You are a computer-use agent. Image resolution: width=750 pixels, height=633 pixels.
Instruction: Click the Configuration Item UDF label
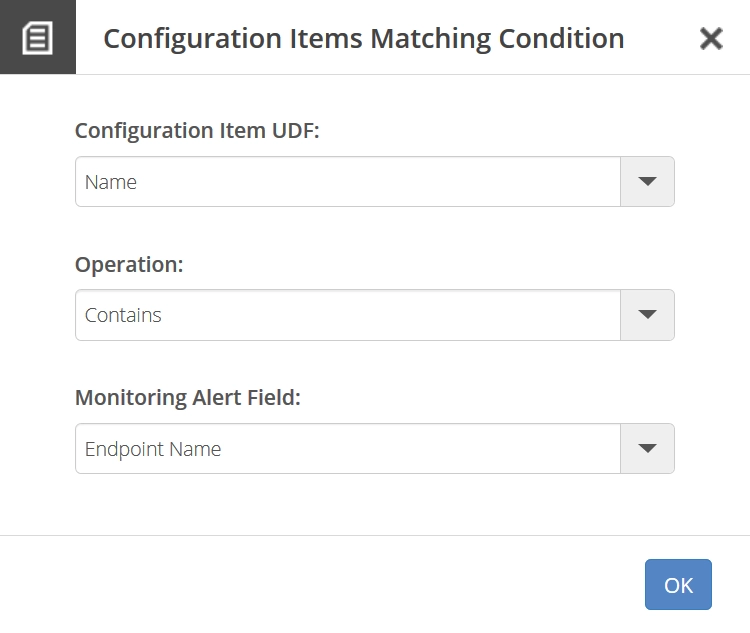tap(197, 131)
